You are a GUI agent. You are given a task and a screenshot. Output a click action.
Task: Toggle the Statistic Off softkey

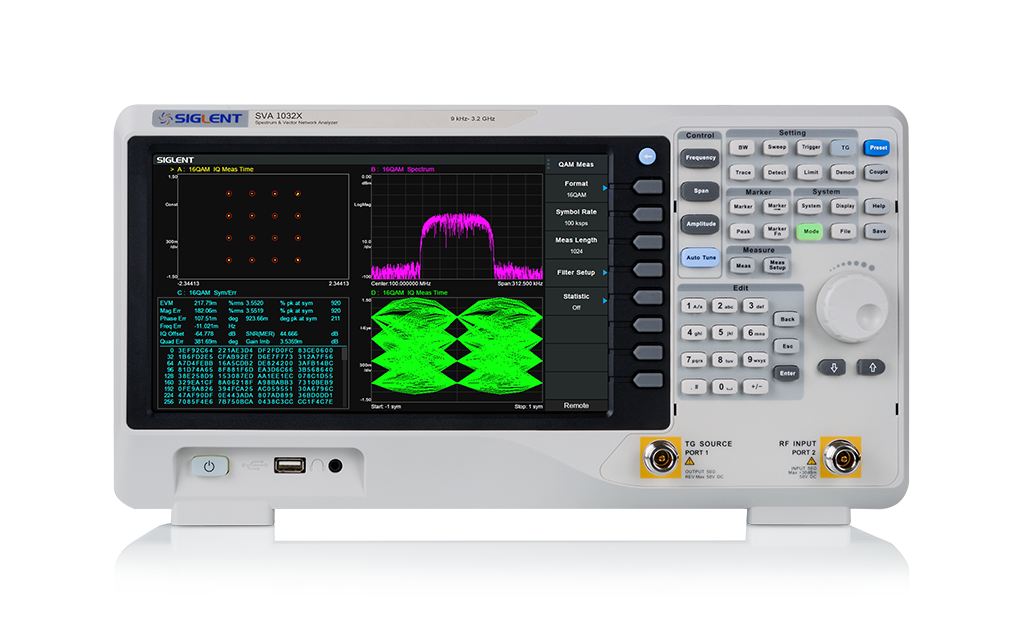(x=576, y=301)
